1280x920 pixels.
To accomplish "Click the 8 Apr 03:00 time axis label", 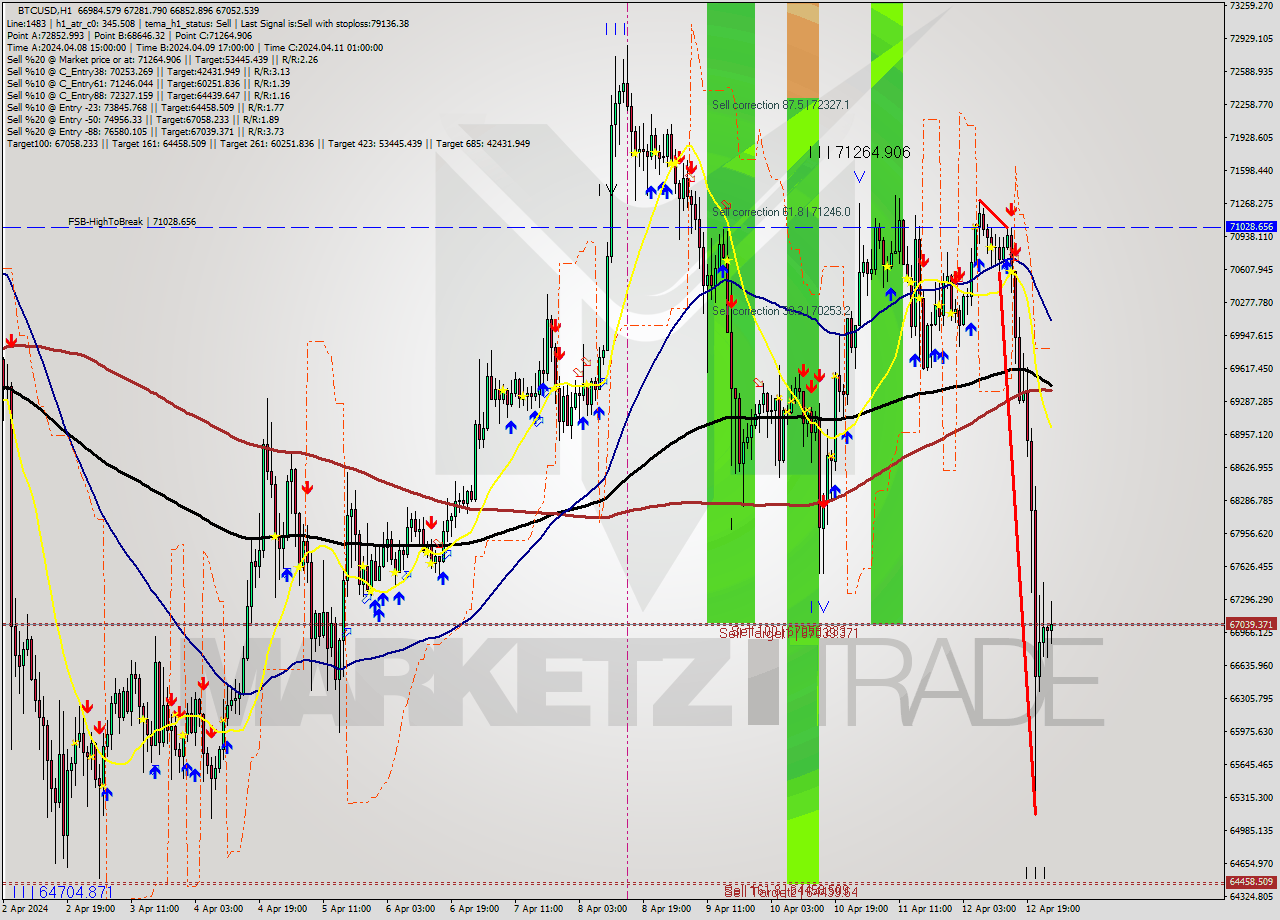I will 603,909.
